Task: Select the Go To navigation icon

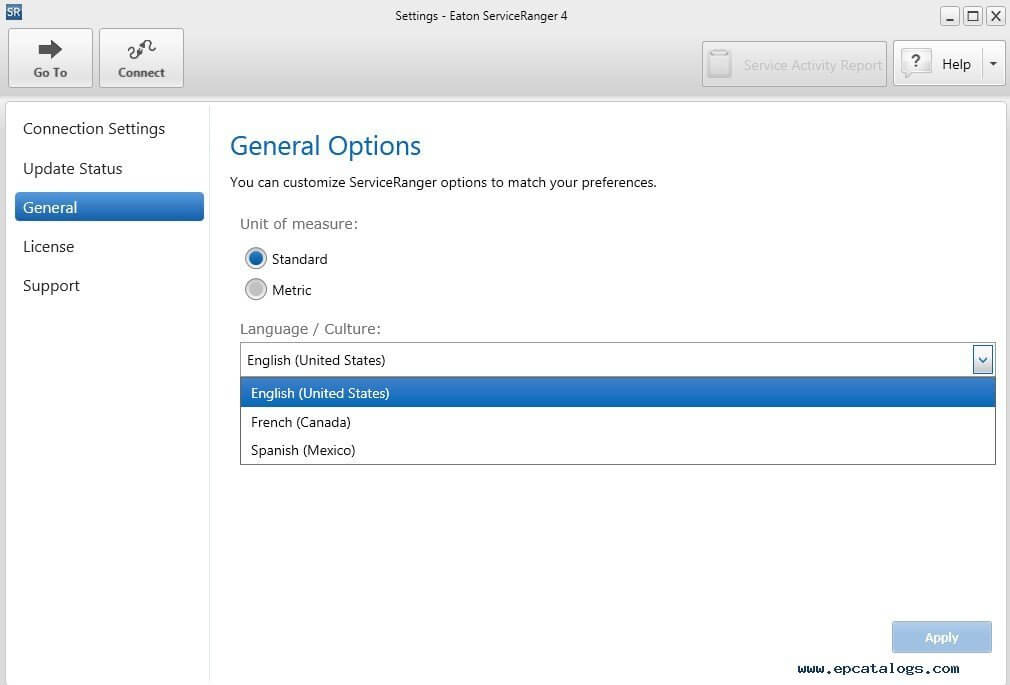Action: click(50, 57)
